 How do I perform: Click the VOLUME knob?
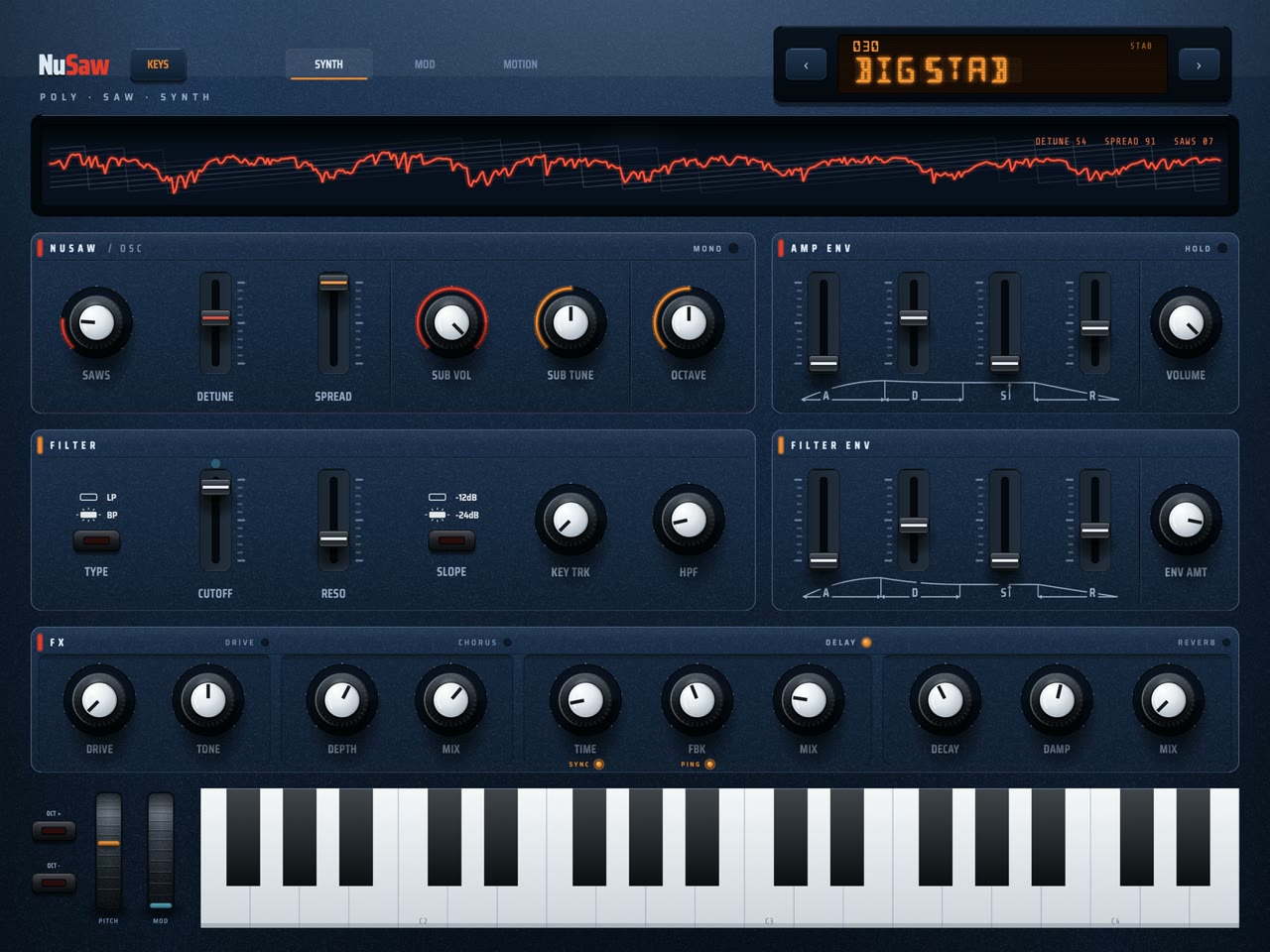pos(1186,322)
